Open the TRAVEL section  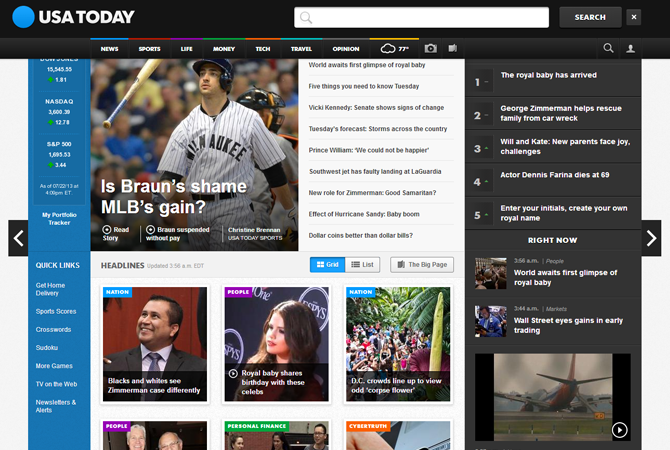[301, 49]
